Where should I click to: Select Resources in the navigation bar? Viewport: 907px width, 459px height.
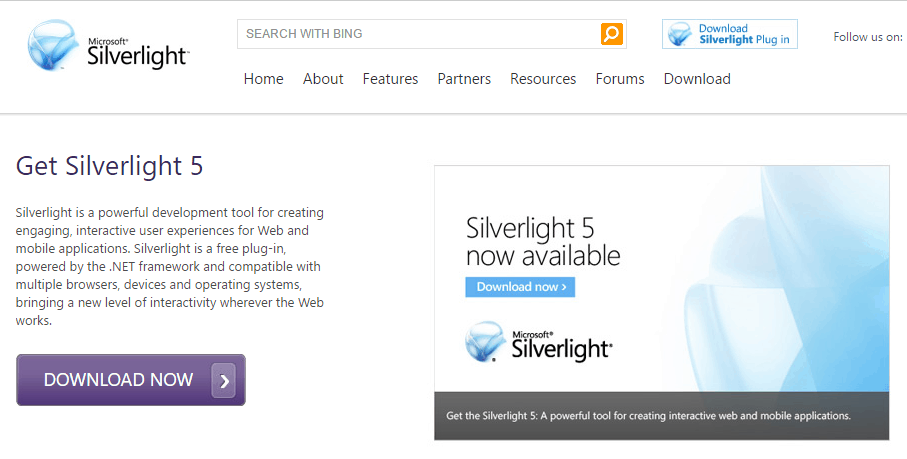(543, 79)
